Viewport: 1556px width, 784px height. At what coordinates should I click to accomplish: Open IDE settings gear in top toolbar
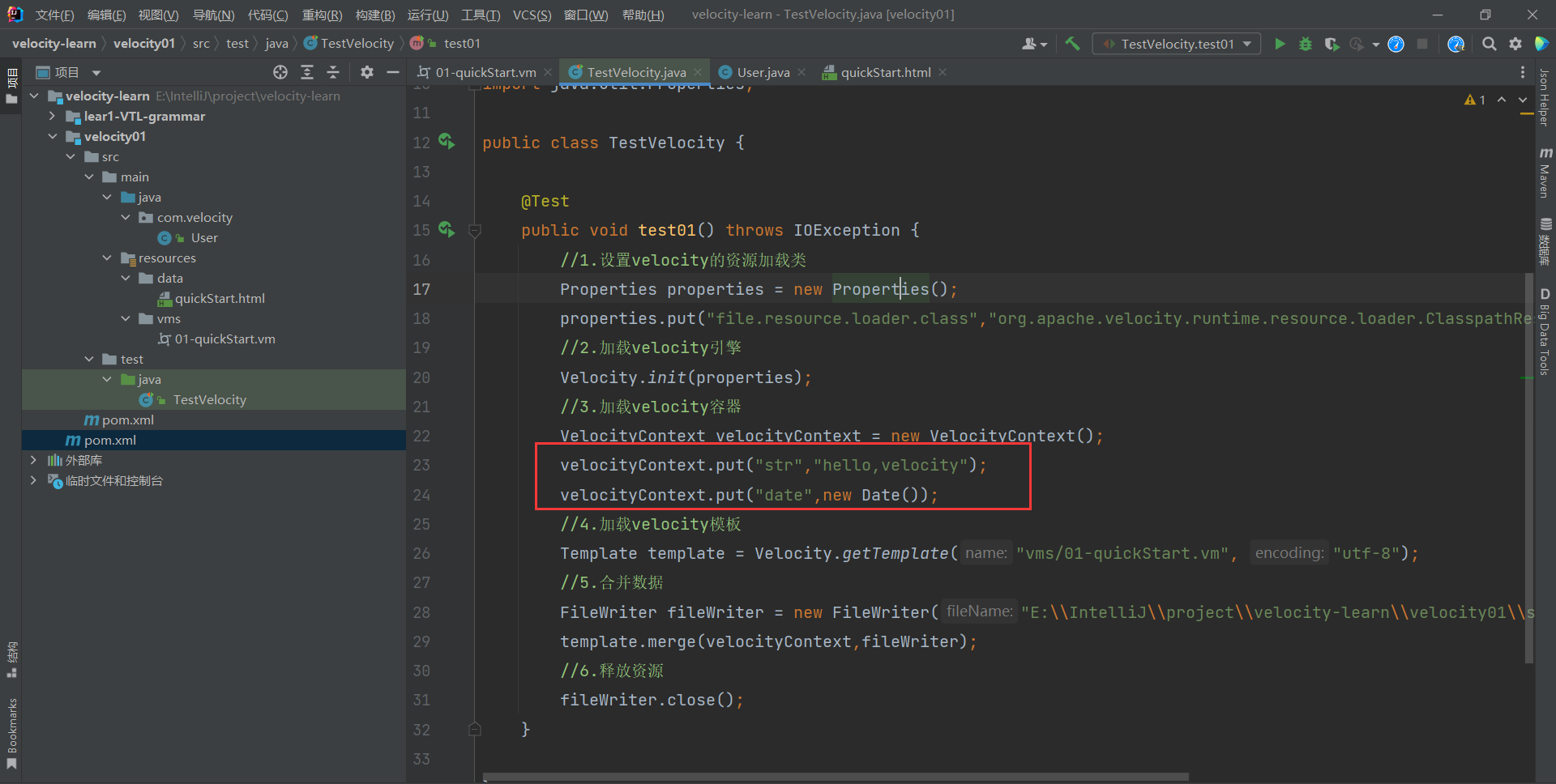[1515, 44]
